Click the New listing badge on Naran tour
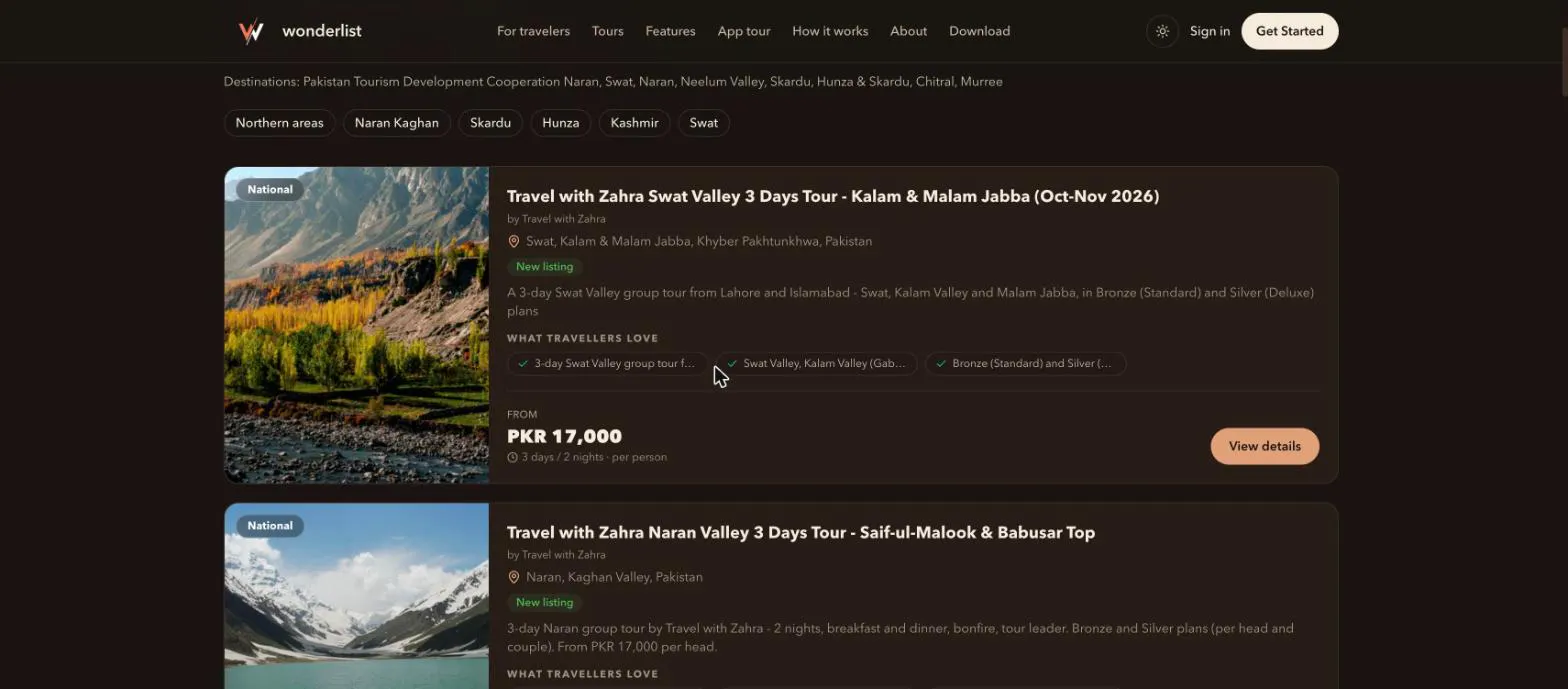This screenshot has width=1568, height=689. click(545, 603)
